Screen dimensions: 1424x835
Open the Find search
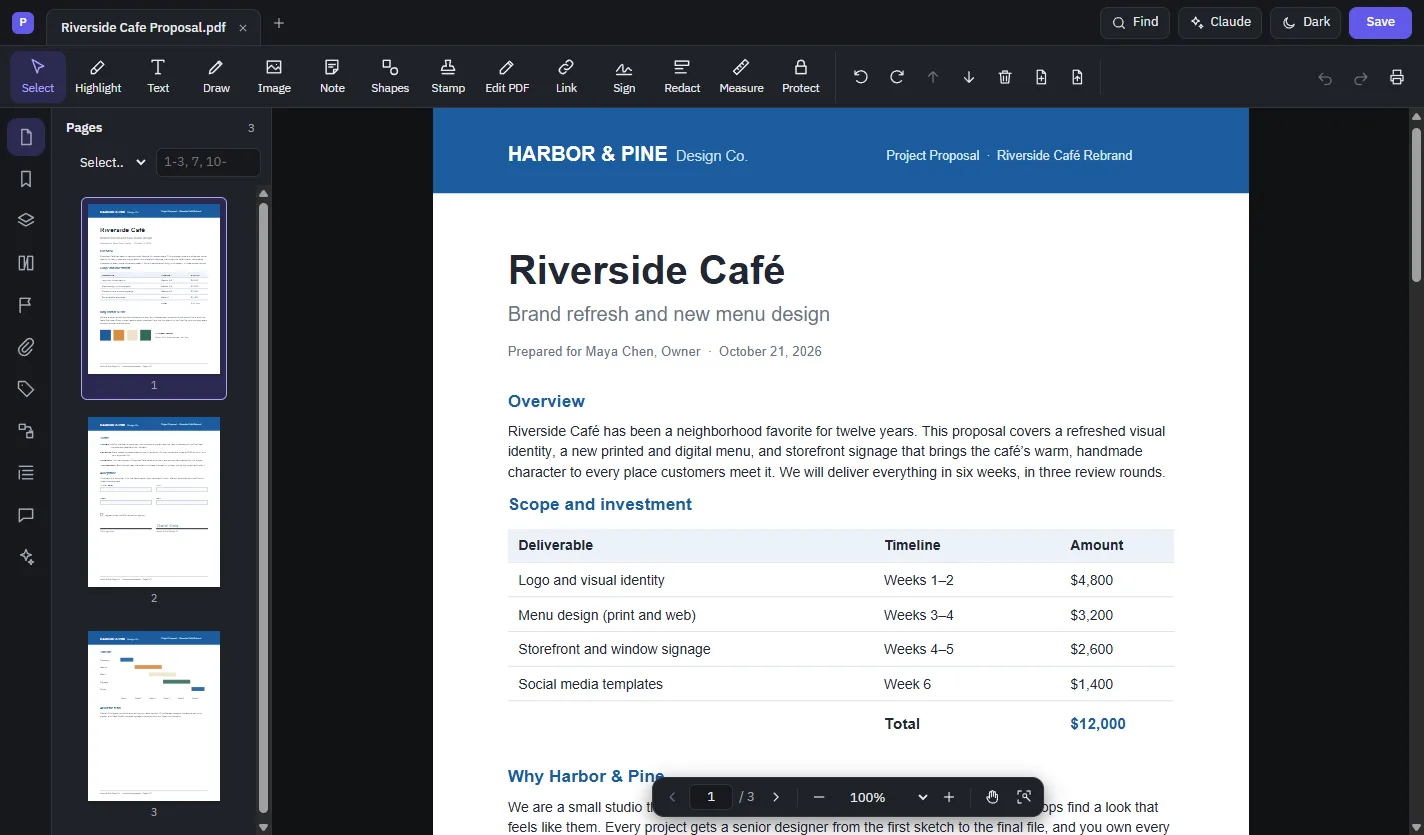(x=1135, y=22)
